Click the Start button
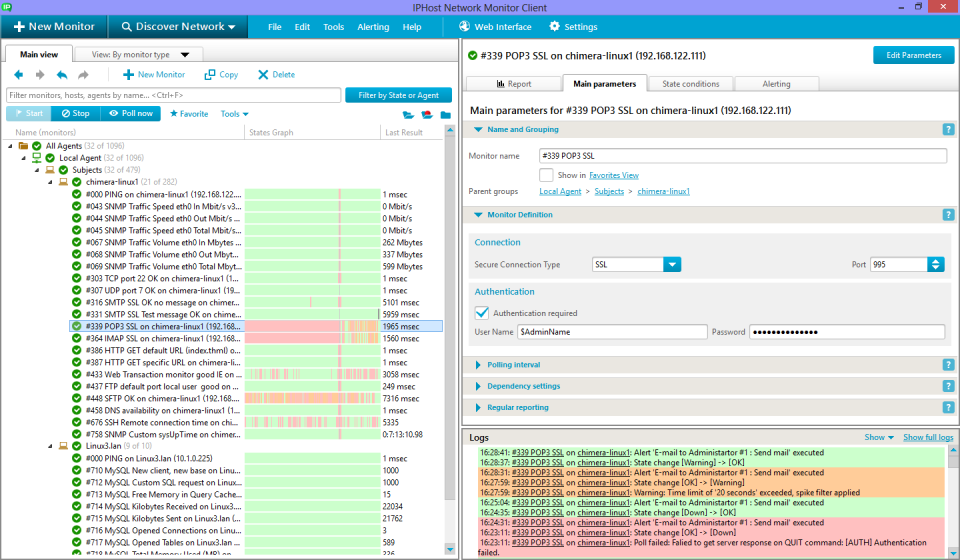960x560 pixels. click(28, 113)
